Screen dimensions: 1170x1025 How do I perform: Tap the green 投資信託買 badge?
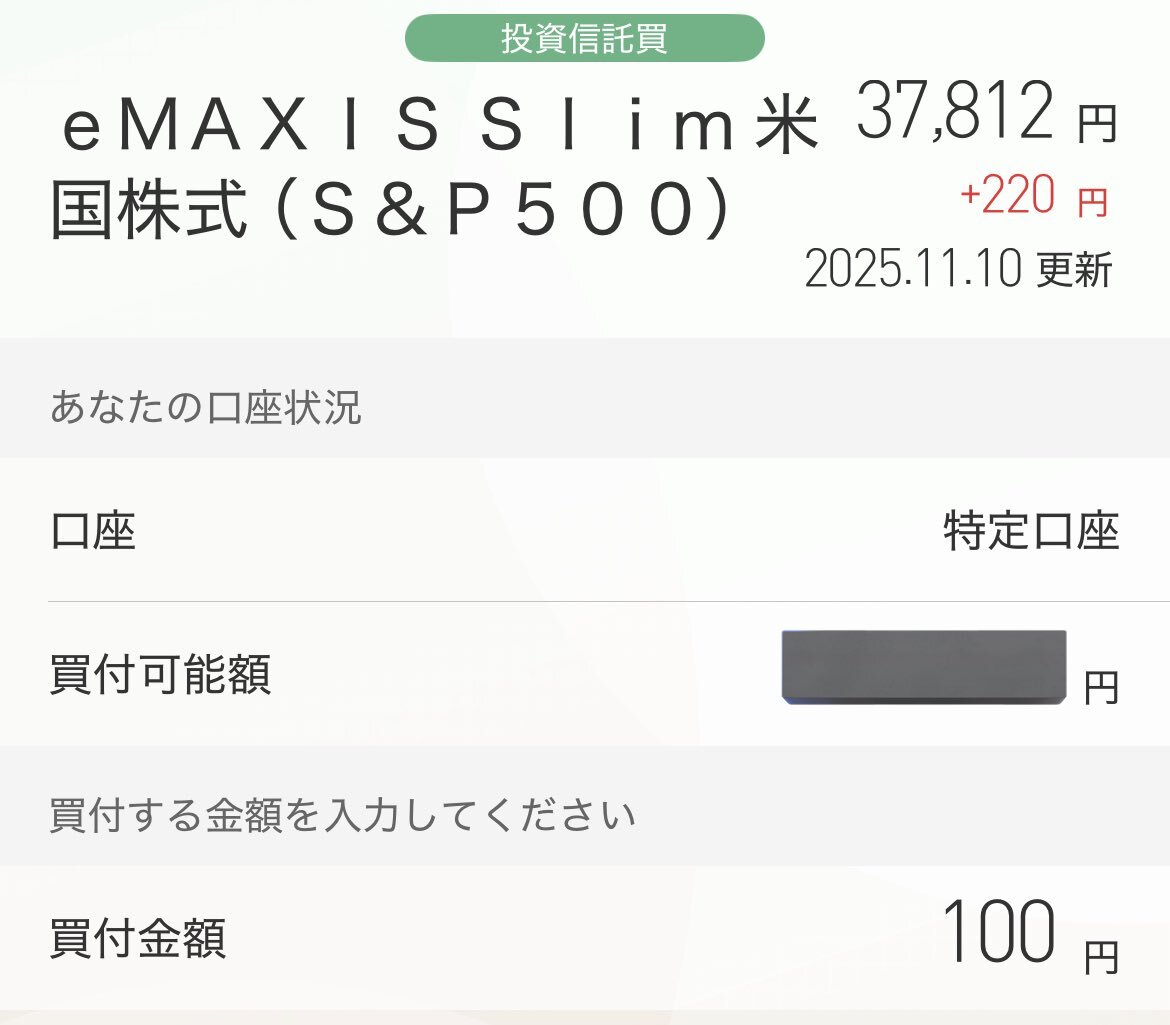[584, 38]
